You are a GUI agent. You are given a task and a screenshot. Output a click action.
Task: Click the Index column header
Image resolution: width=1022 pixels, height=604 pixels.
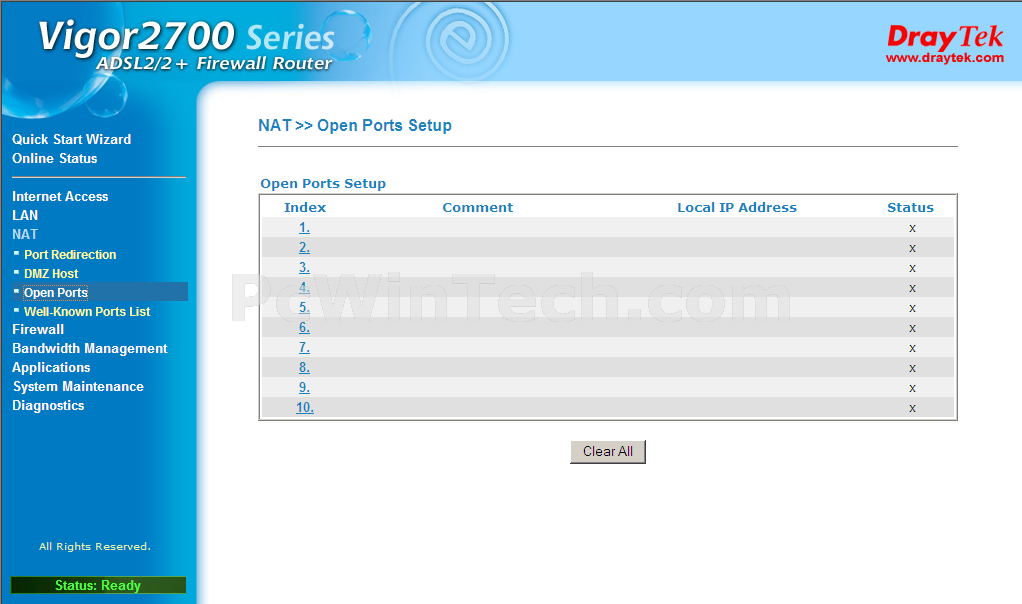(305, 207)
